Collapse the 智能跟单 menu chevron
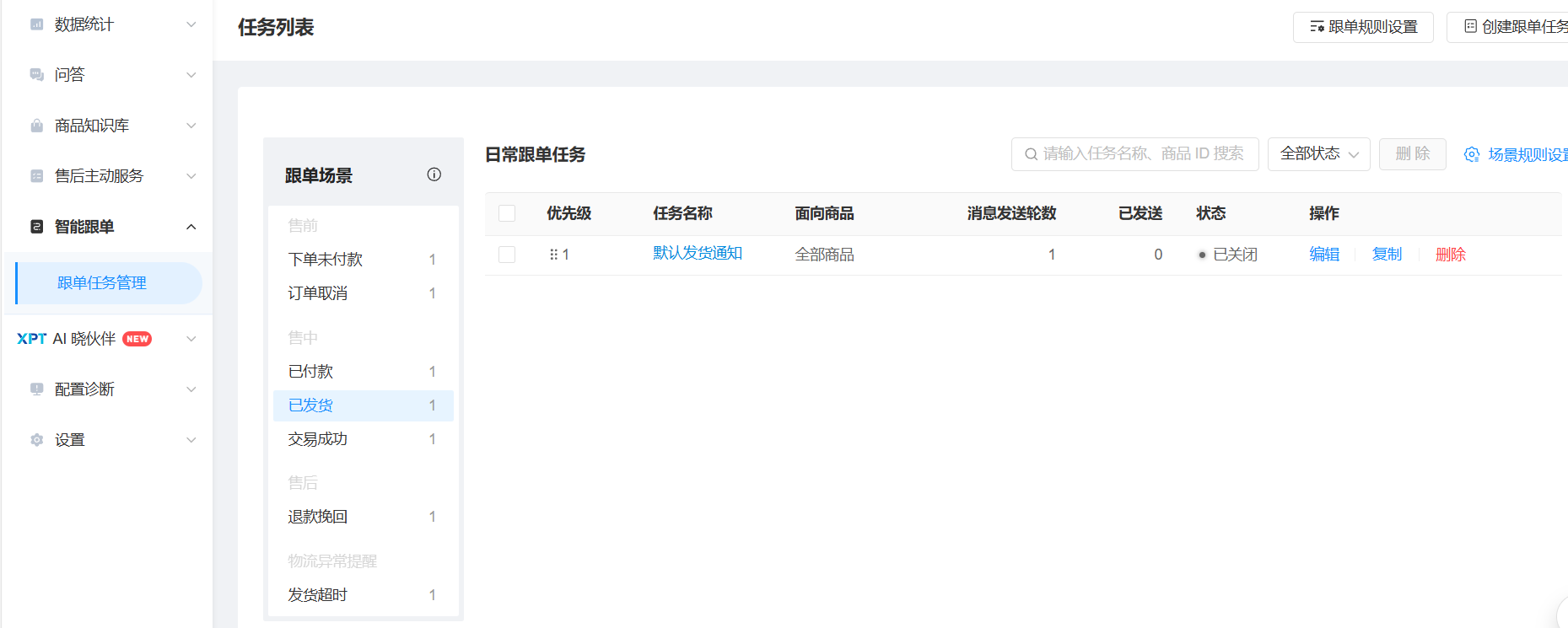Viewport: 1568px width, 628px height. (191, 227)
